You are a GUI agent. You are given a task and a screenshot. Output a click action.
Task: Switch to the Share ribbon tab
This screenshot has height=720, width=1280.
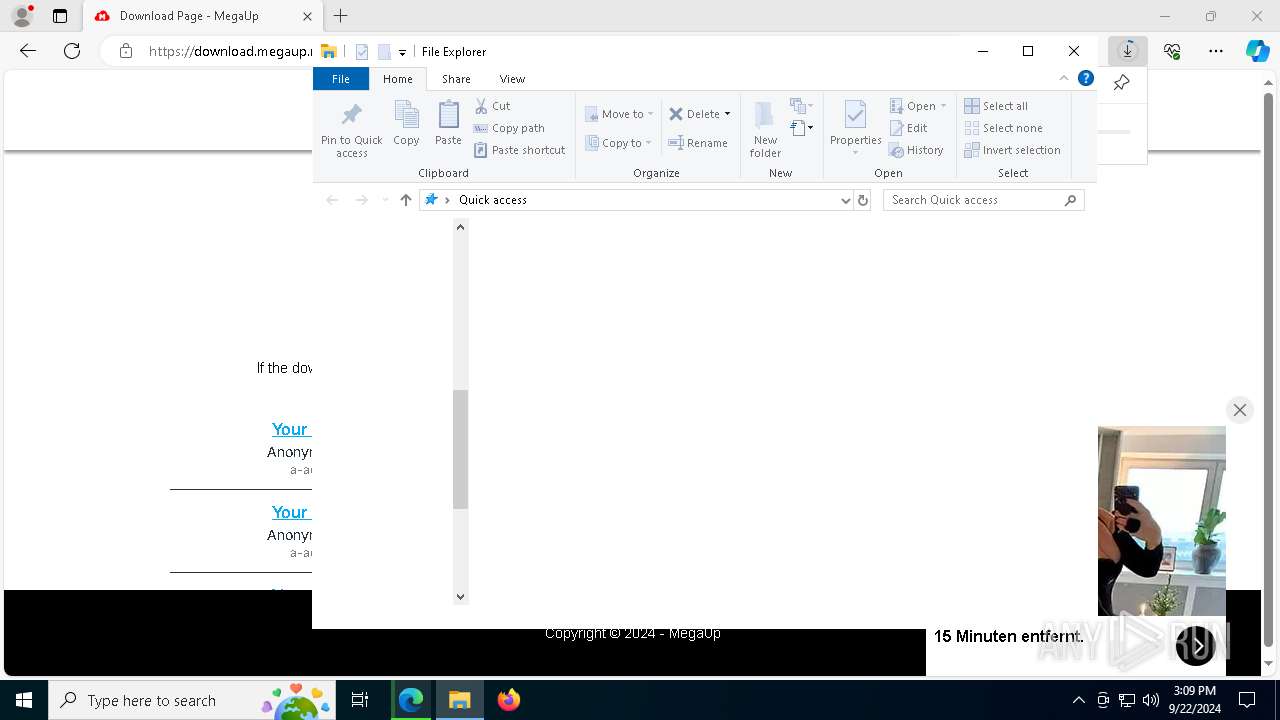pyautogui.click(x=456, y=79)
